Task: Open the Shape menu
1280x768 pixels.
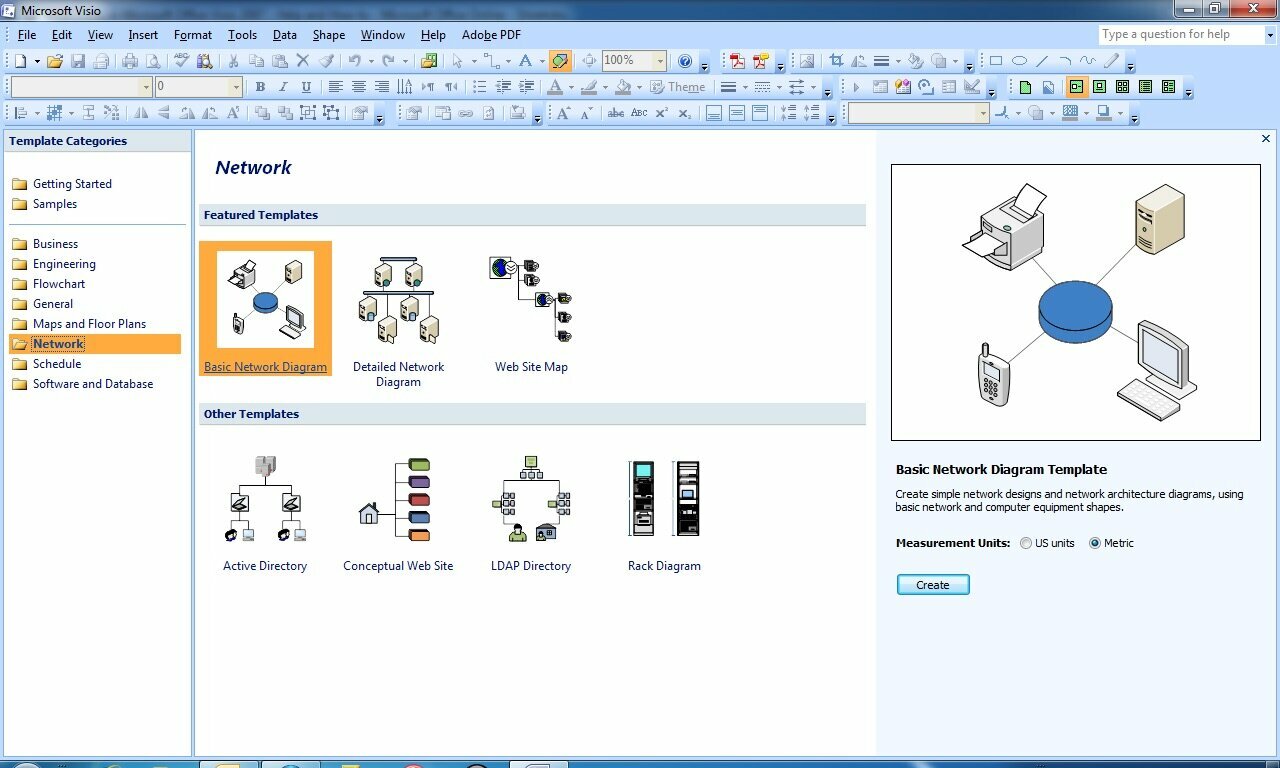Action: coord(329,35)
